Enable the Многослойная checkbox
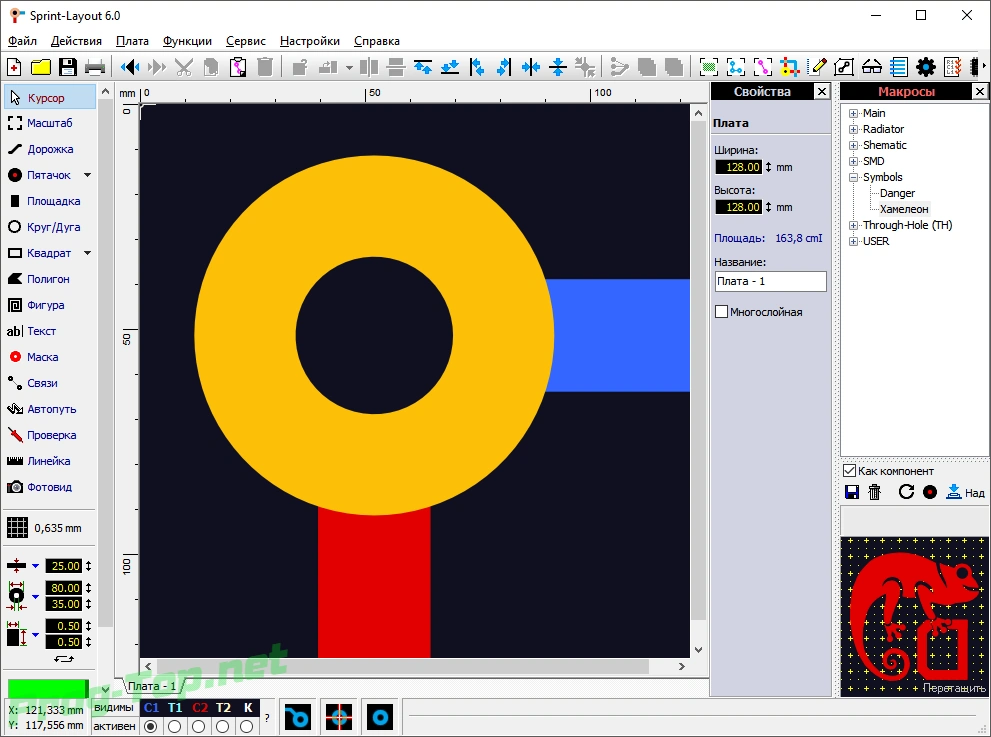This screenshot has height=737, width=991. click(x=721, y=312)
